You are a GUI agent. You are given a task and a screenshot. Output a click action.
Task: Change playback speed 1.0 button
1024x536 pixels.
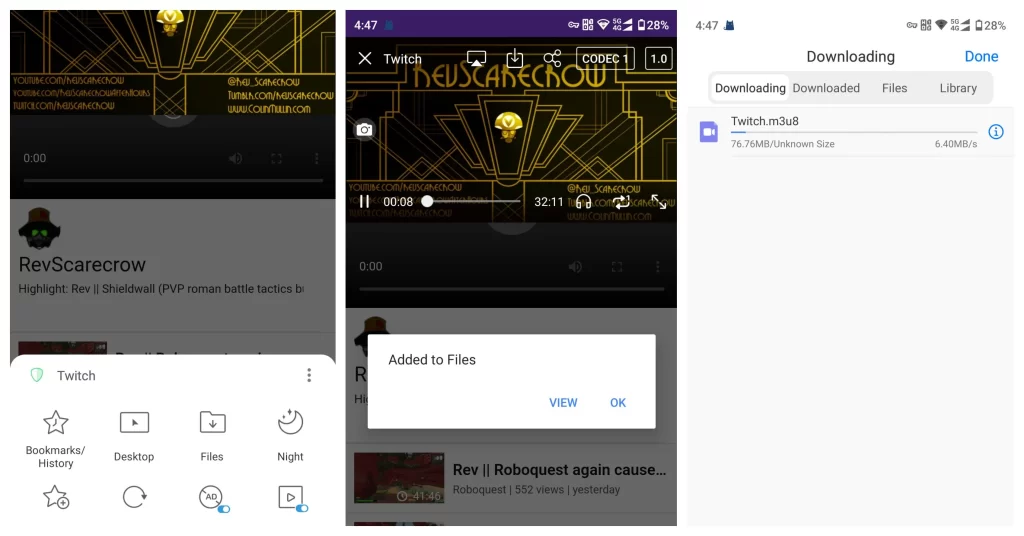(x=658, y=59)
